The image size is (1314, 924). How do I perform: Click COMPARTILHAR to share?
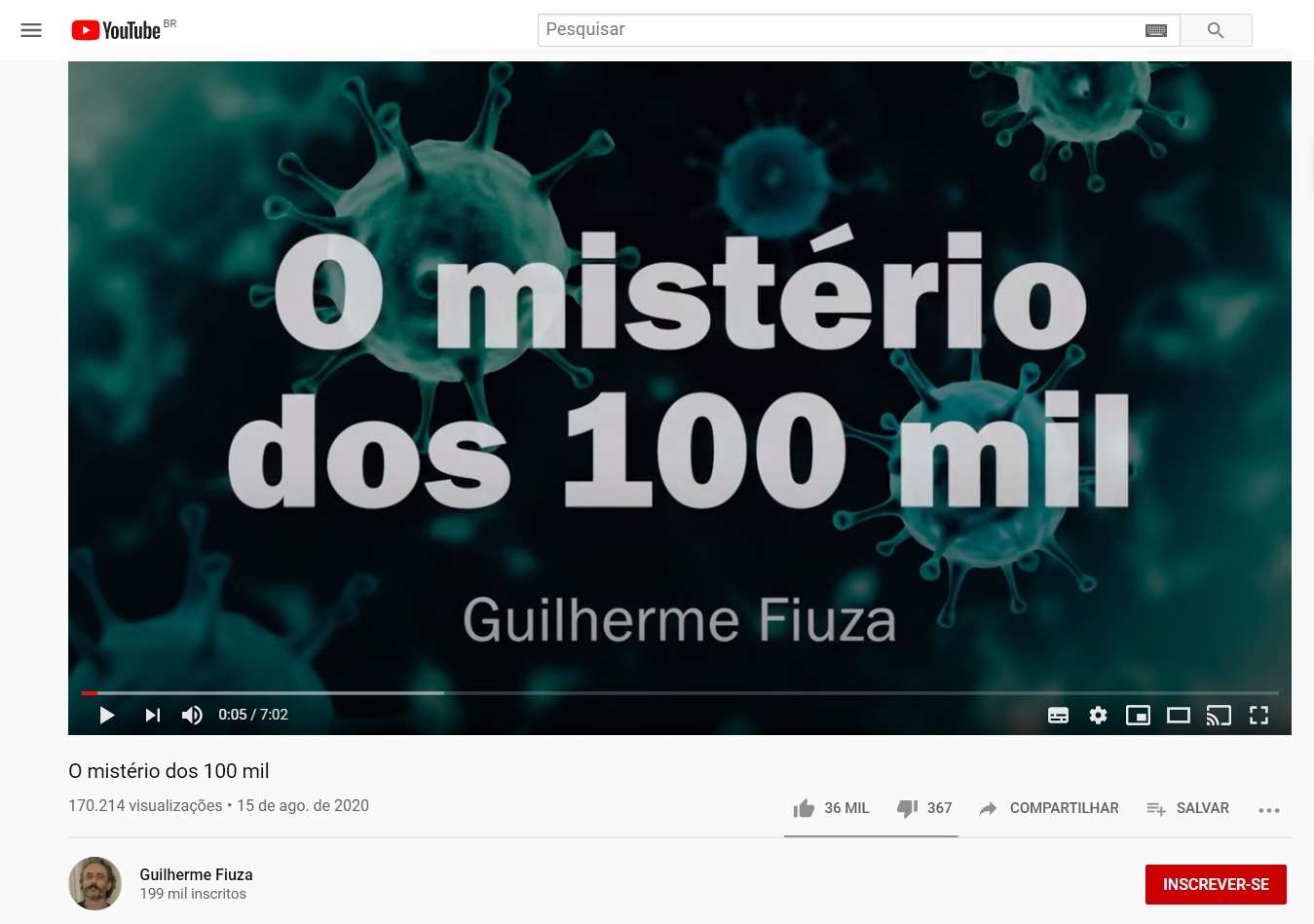[1049, 808]
